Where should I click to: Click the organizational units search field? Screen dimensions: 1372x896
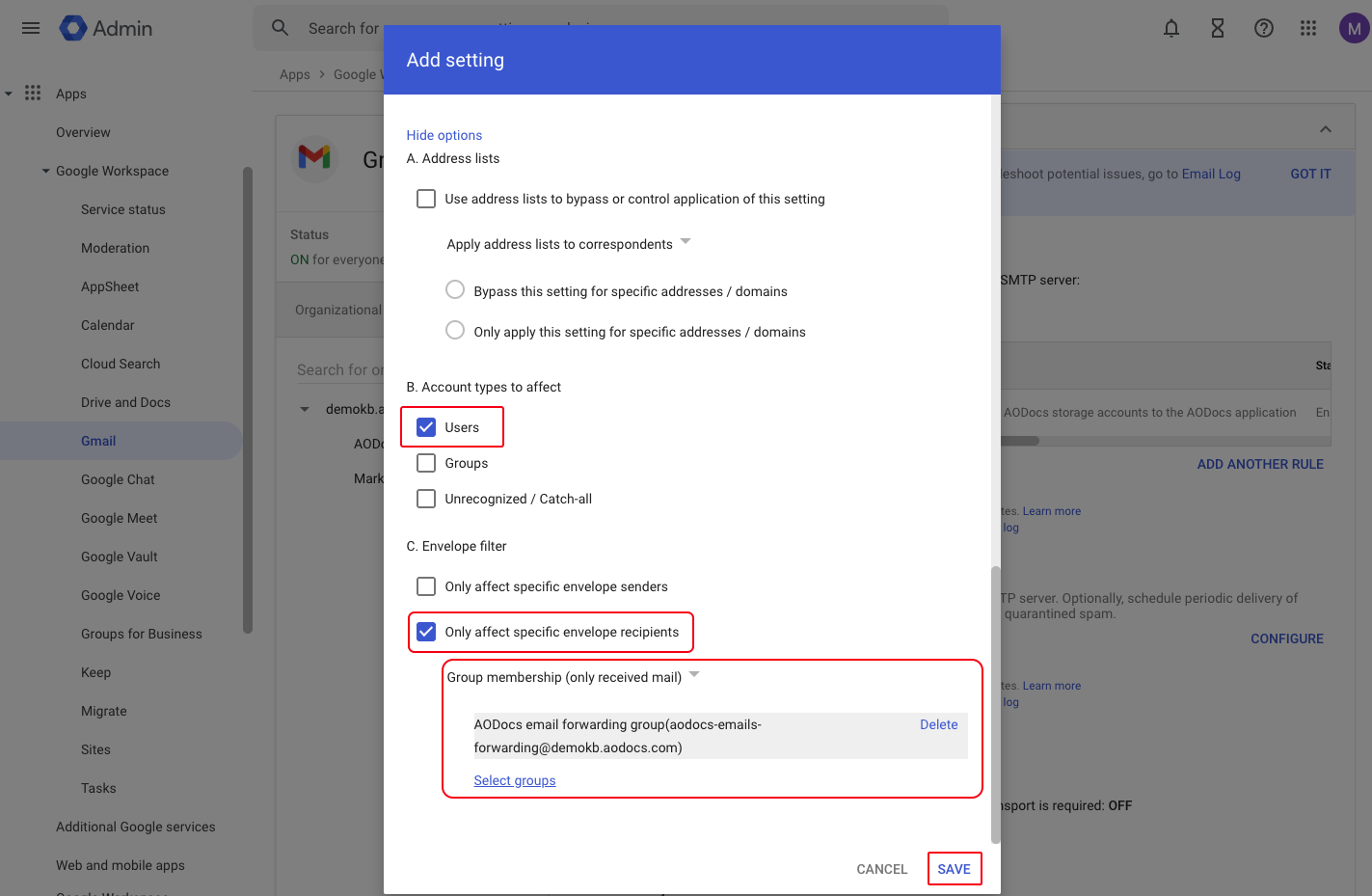pos(340,369)
